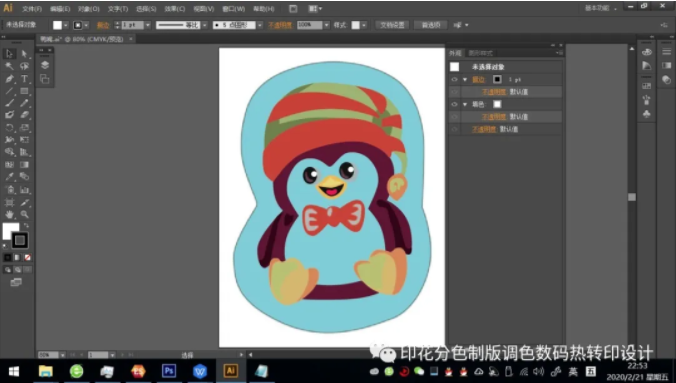This screenshot has height=383, width=676.
Task: Open the Stroke panel icon (three lines)
Action: (x=667, y=52)
